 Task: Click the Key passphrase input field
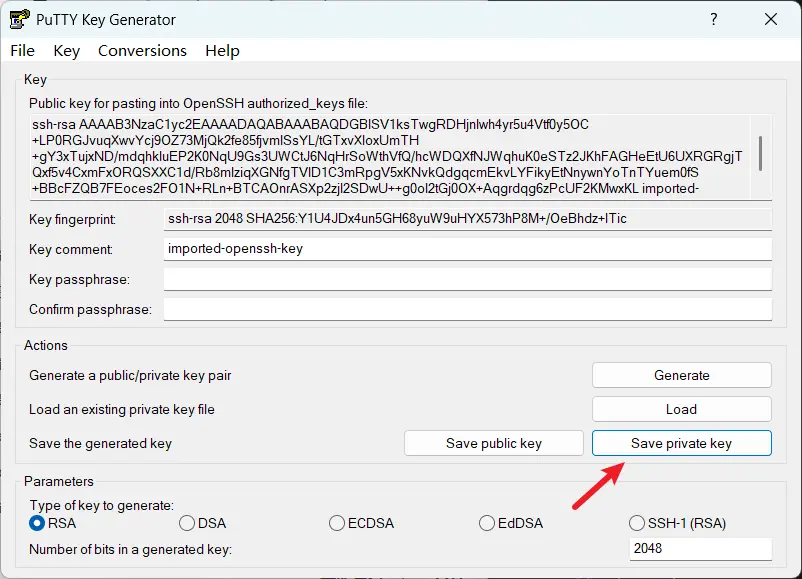click(x=467, y=279)
